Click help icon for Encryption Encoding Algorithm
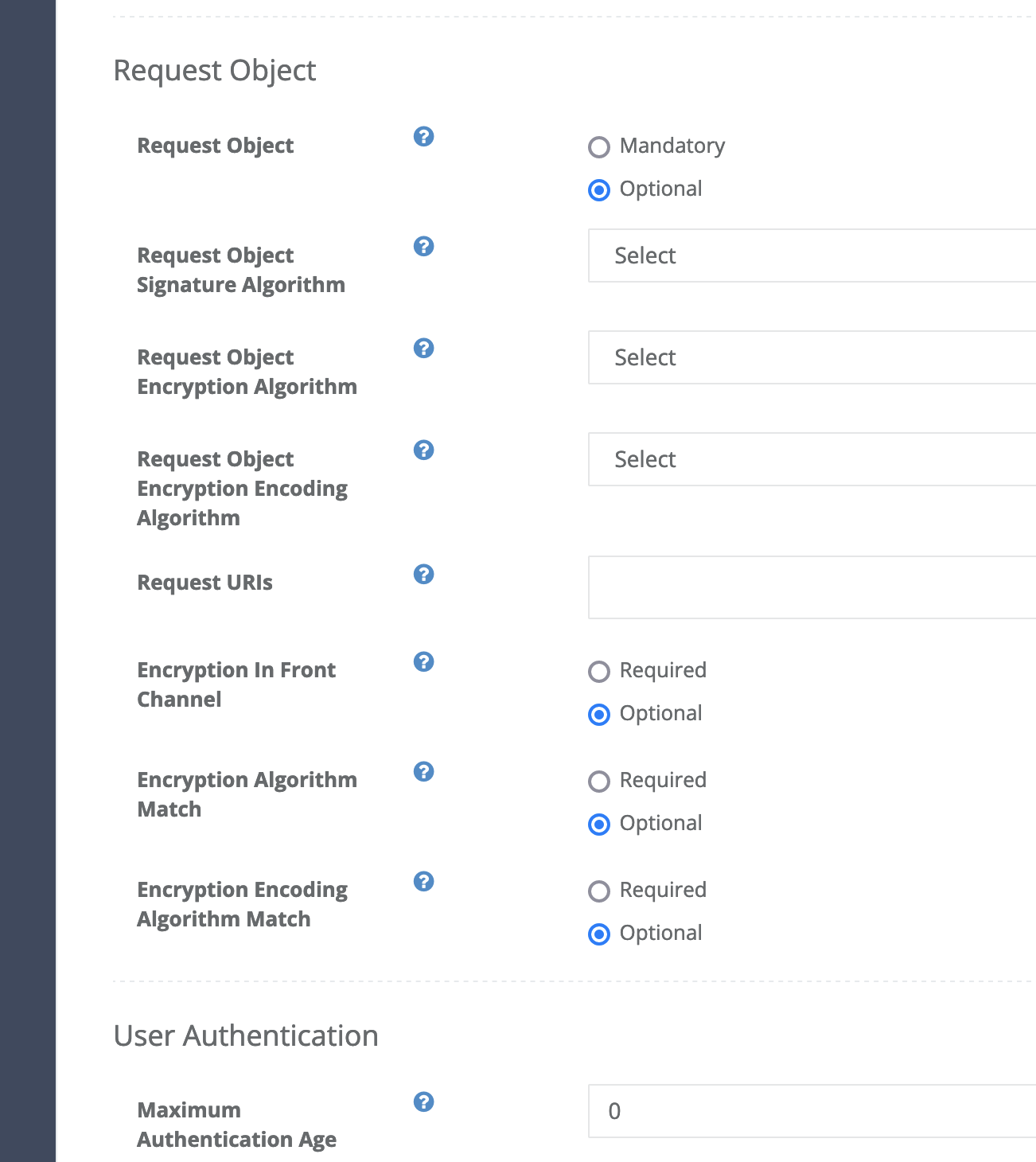This screenshot has width=1036, height=1162. click(x=423, y=450)
